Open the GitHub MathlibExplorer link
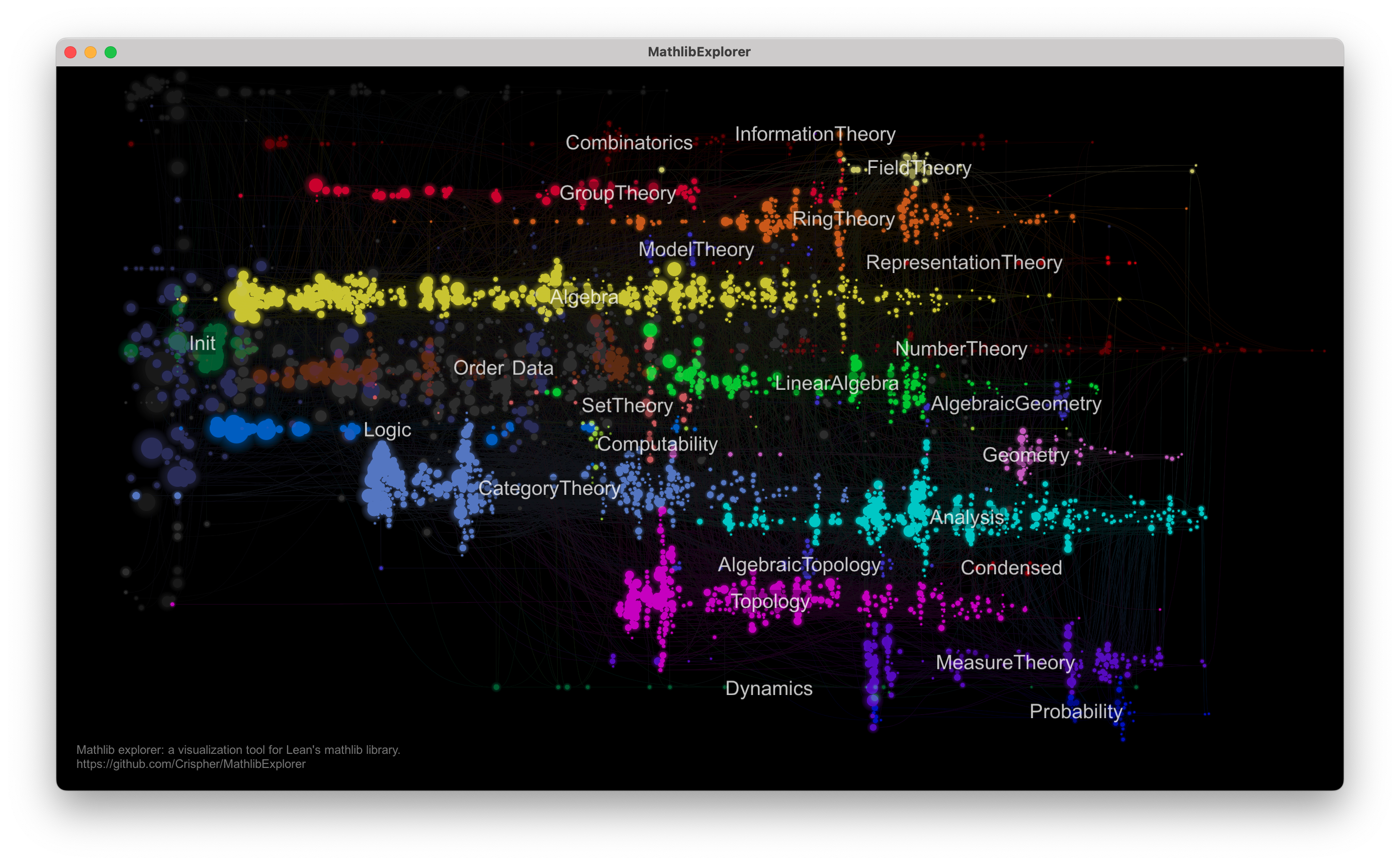Screen dimensions: 1400x865 (x=191, y=764)
